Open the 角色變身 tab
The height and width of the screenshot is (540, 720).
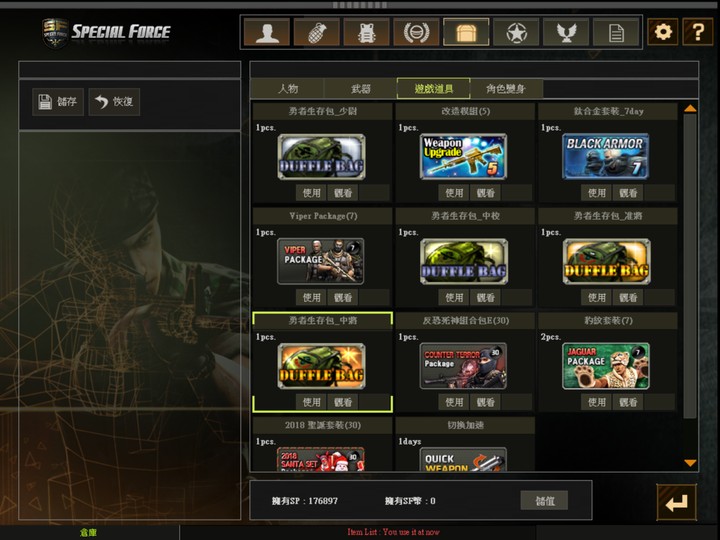(506, 89)
